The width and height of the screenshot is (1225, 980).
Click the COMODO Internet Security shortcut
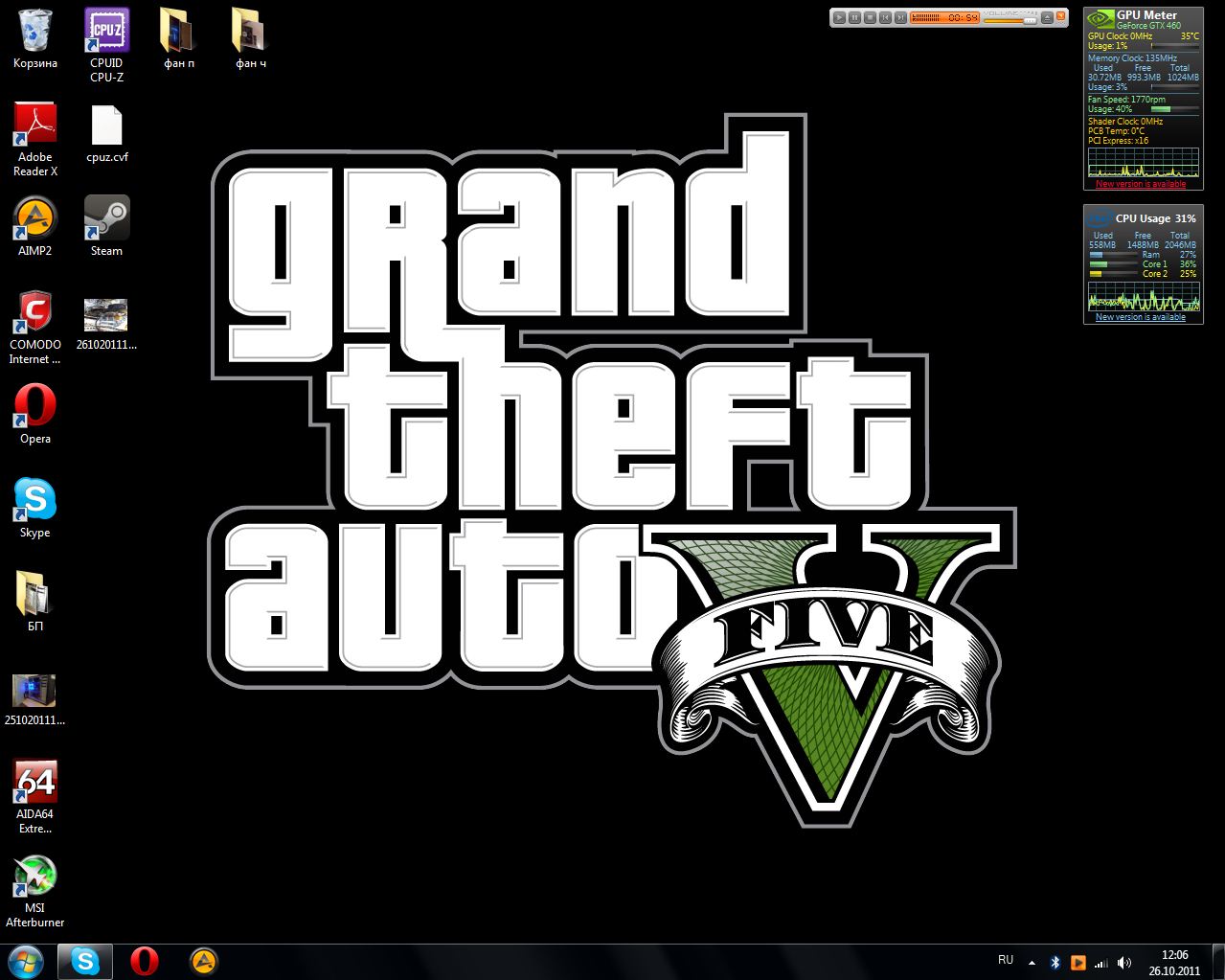35,312
